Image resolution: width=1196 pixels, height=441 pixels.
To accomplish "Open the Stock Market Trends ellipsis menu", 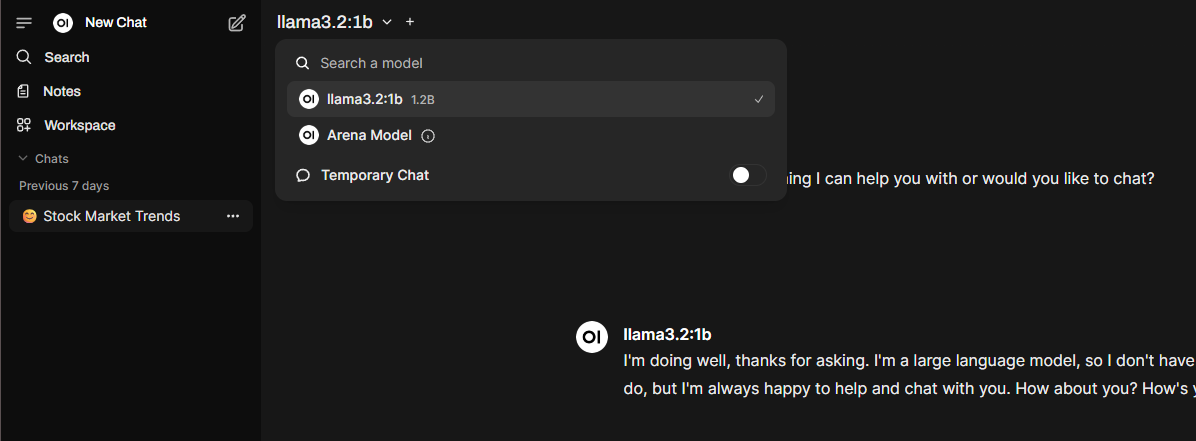I will coord(233,217).
